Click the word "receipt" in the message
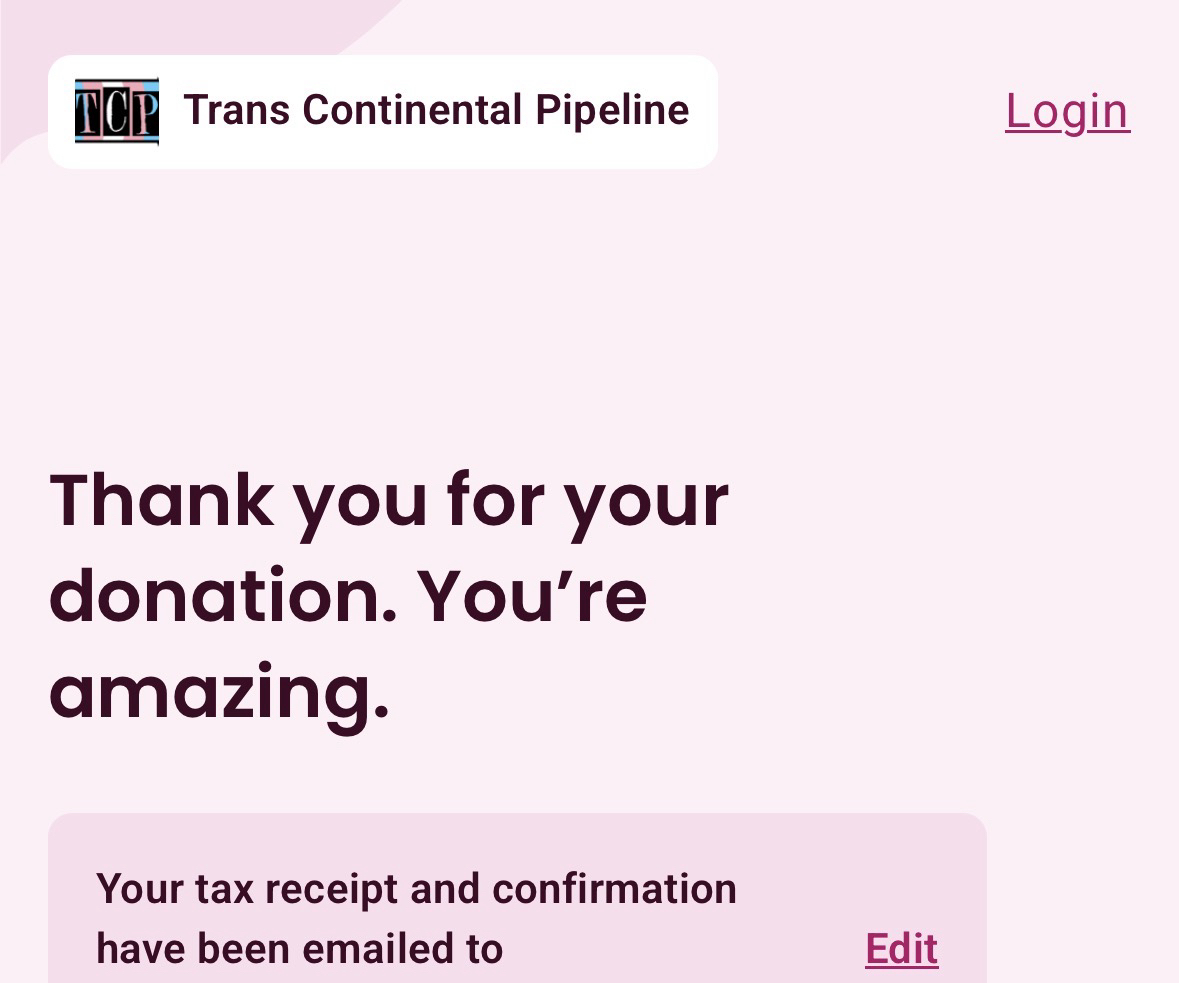 pos(326,889)
